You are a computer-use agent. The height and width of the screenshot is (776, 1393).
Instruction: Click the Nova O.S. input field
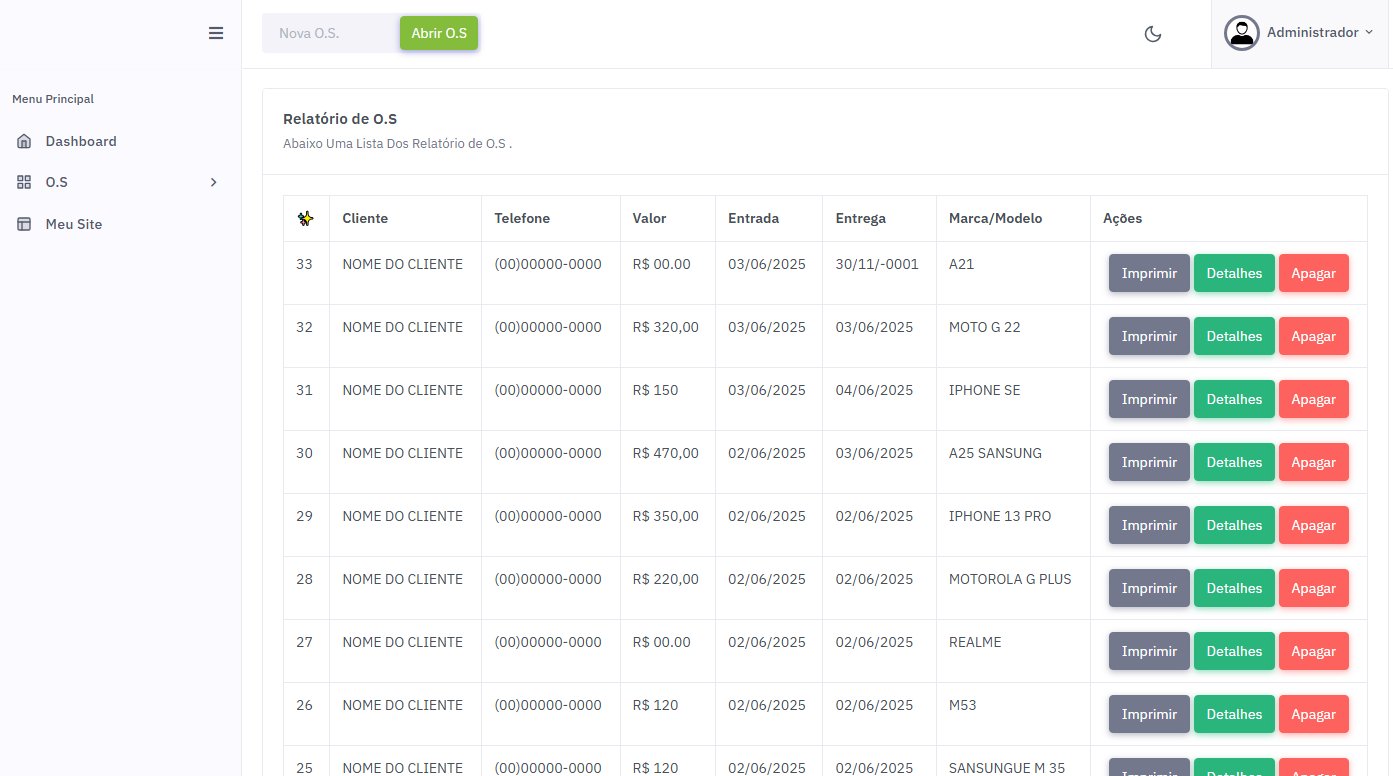[330, 33]
